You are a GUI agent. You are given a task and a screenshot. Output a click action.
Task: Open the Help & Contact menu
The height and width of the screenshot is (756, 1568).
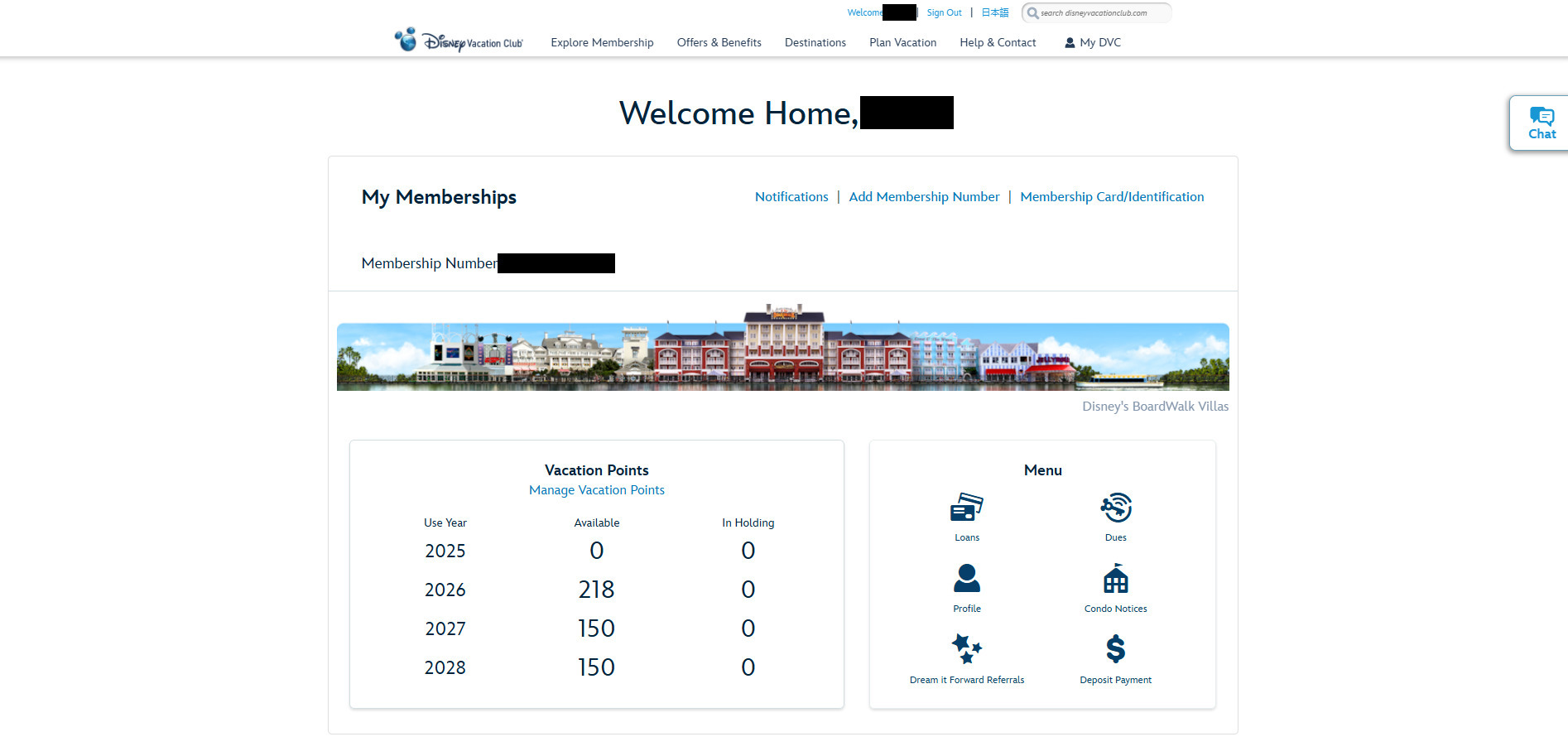coord(998,42)
